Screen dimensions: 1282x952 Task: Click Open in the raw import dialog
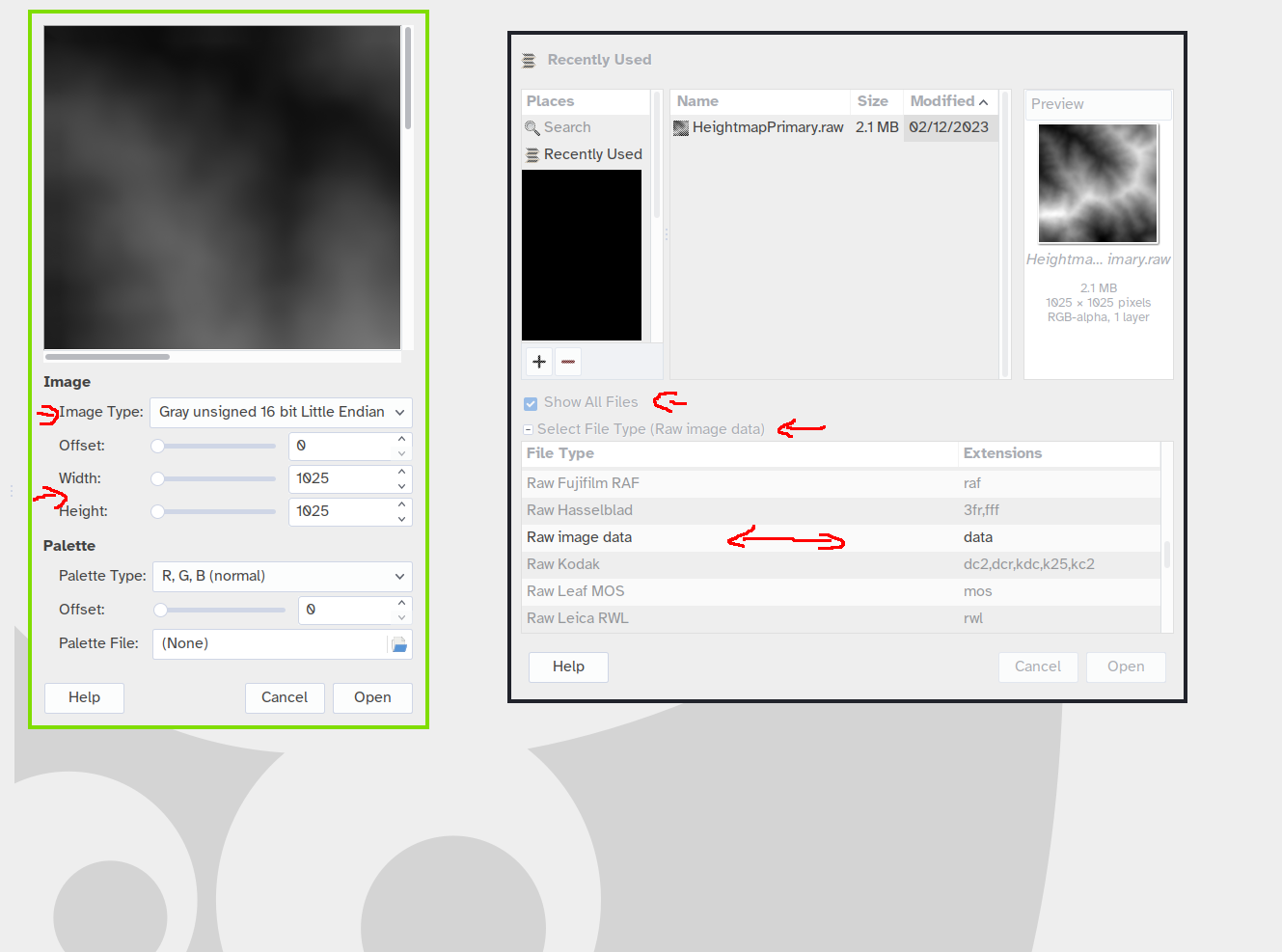(x=372, y=697)
